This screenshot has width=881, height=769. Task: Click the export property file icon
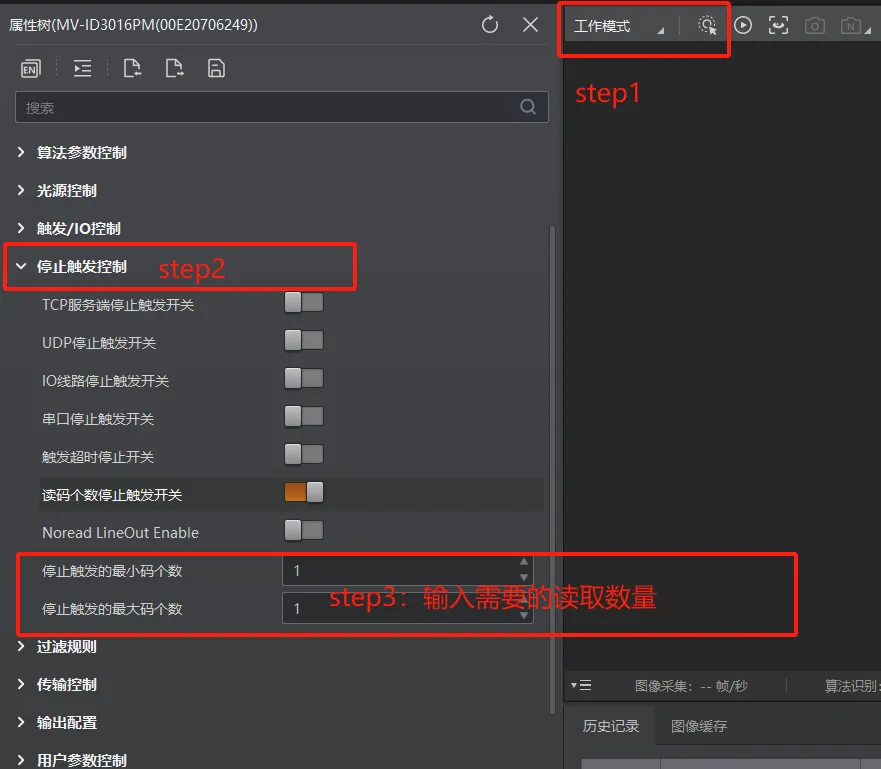[x=174, y=68]
